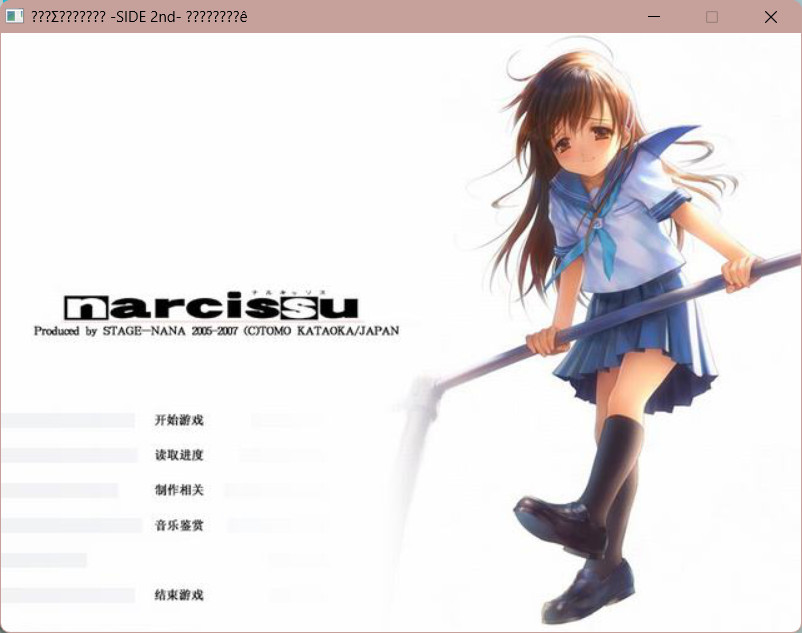
Task: Start the game via 开始游戏
Action: point(179,420)
